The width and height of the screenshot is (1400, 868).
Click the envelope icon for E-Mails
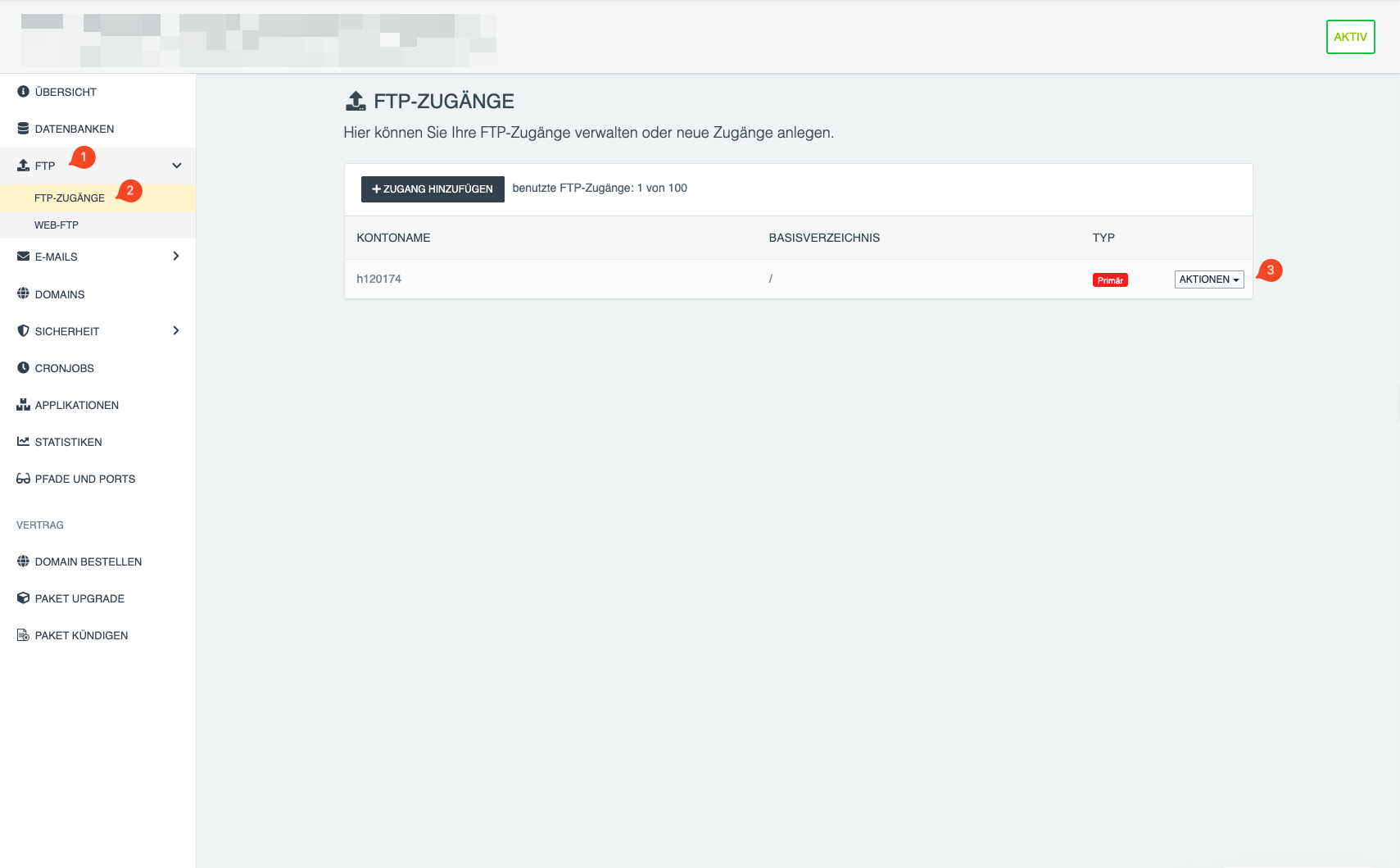23,257
